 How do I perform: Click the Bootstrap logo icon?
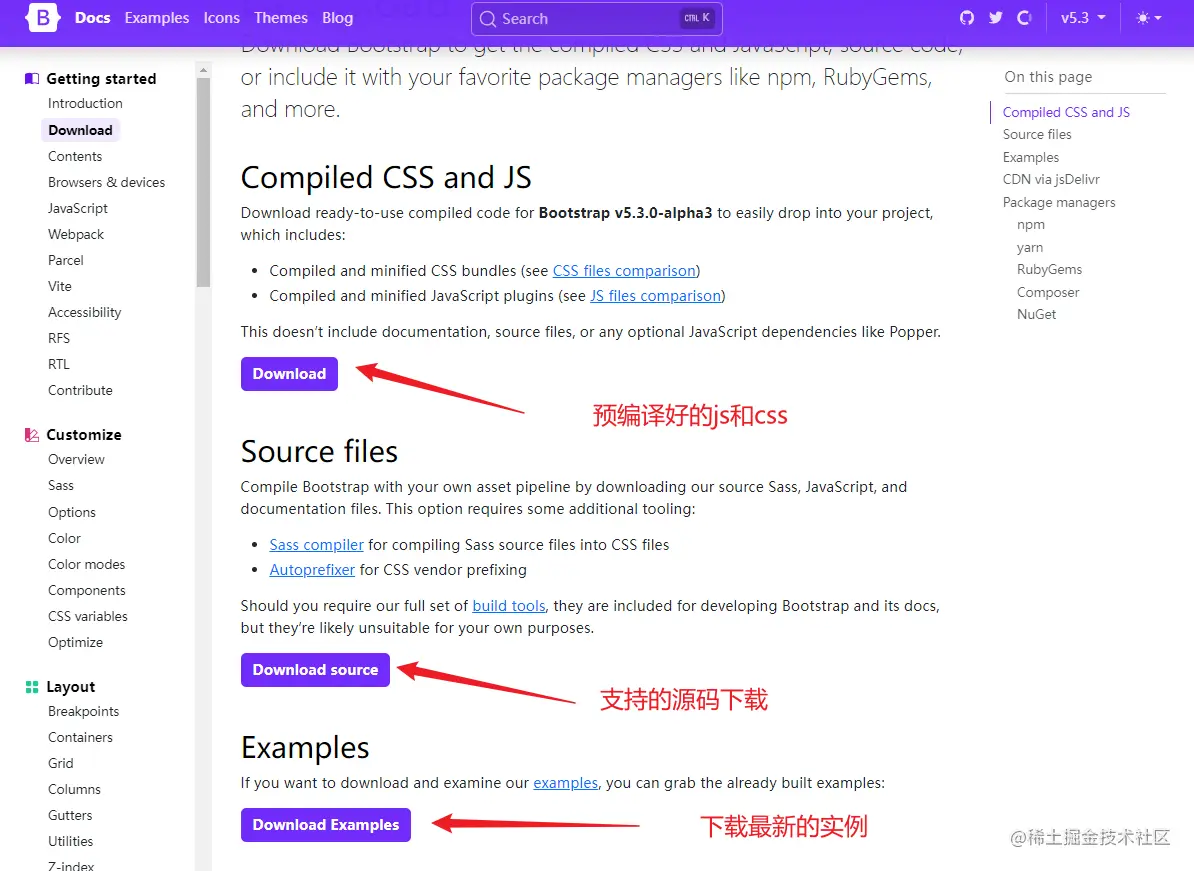point(43,17)
